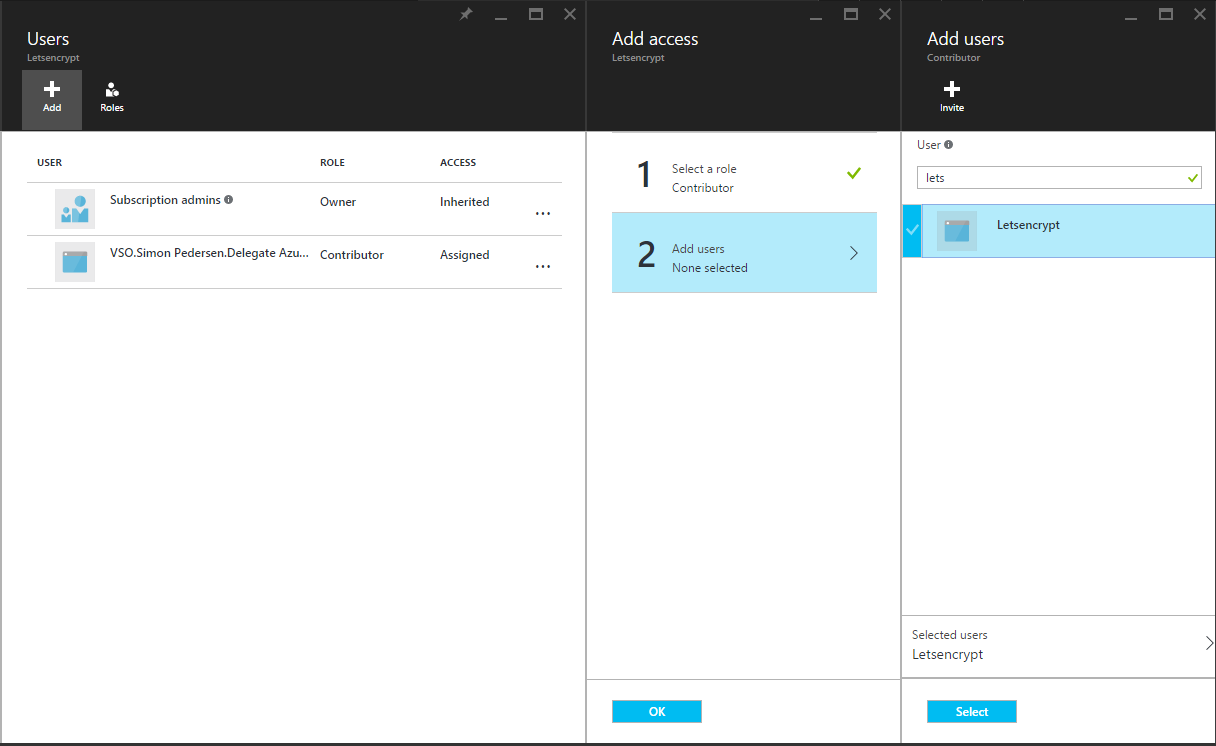This screenshot has height=746, width=1216.
Task: Pin the Users blade with pin icon
Action: click(466, 14)
